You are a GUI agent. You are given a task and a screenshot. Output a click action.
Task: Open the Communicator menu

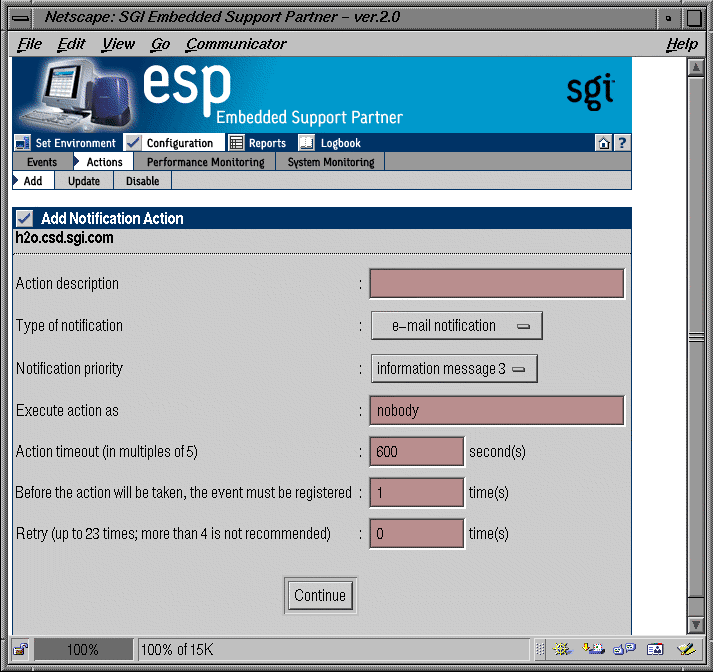coord(236,44)
